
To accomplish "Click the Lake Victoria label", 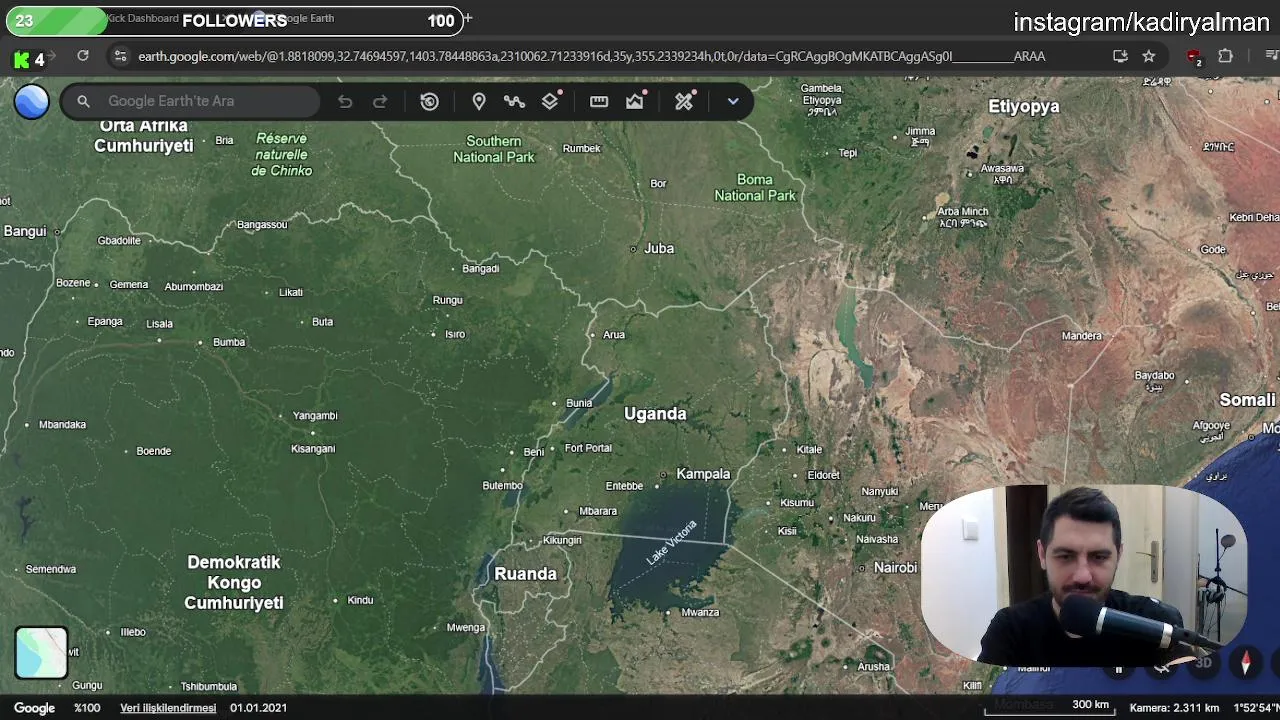I will 671,542.
